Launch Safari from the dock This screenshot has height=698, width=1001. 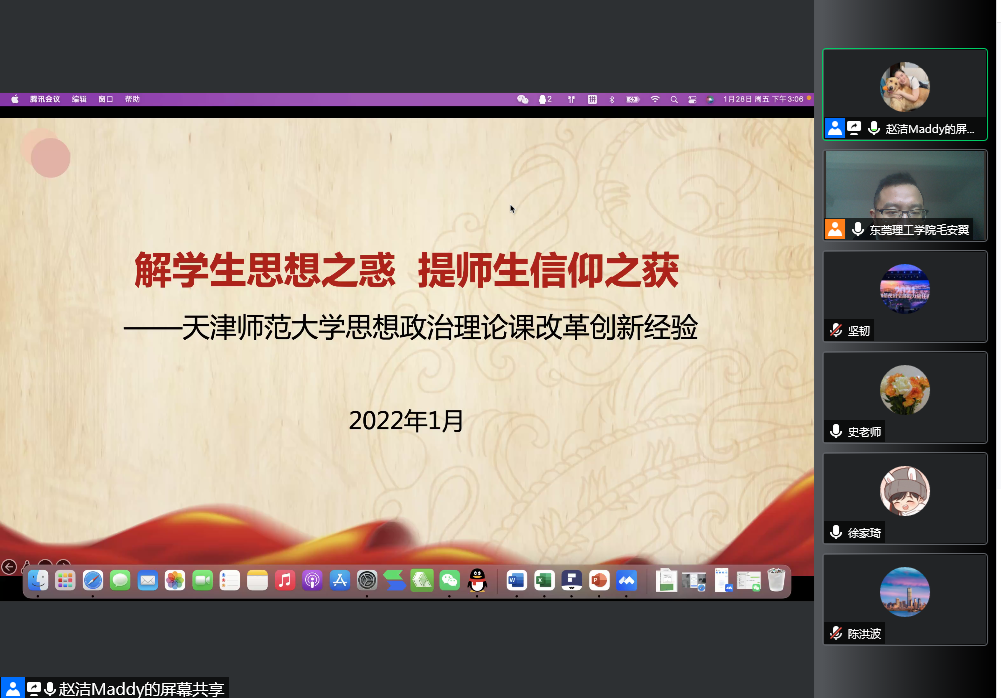(x=93, y=580)
